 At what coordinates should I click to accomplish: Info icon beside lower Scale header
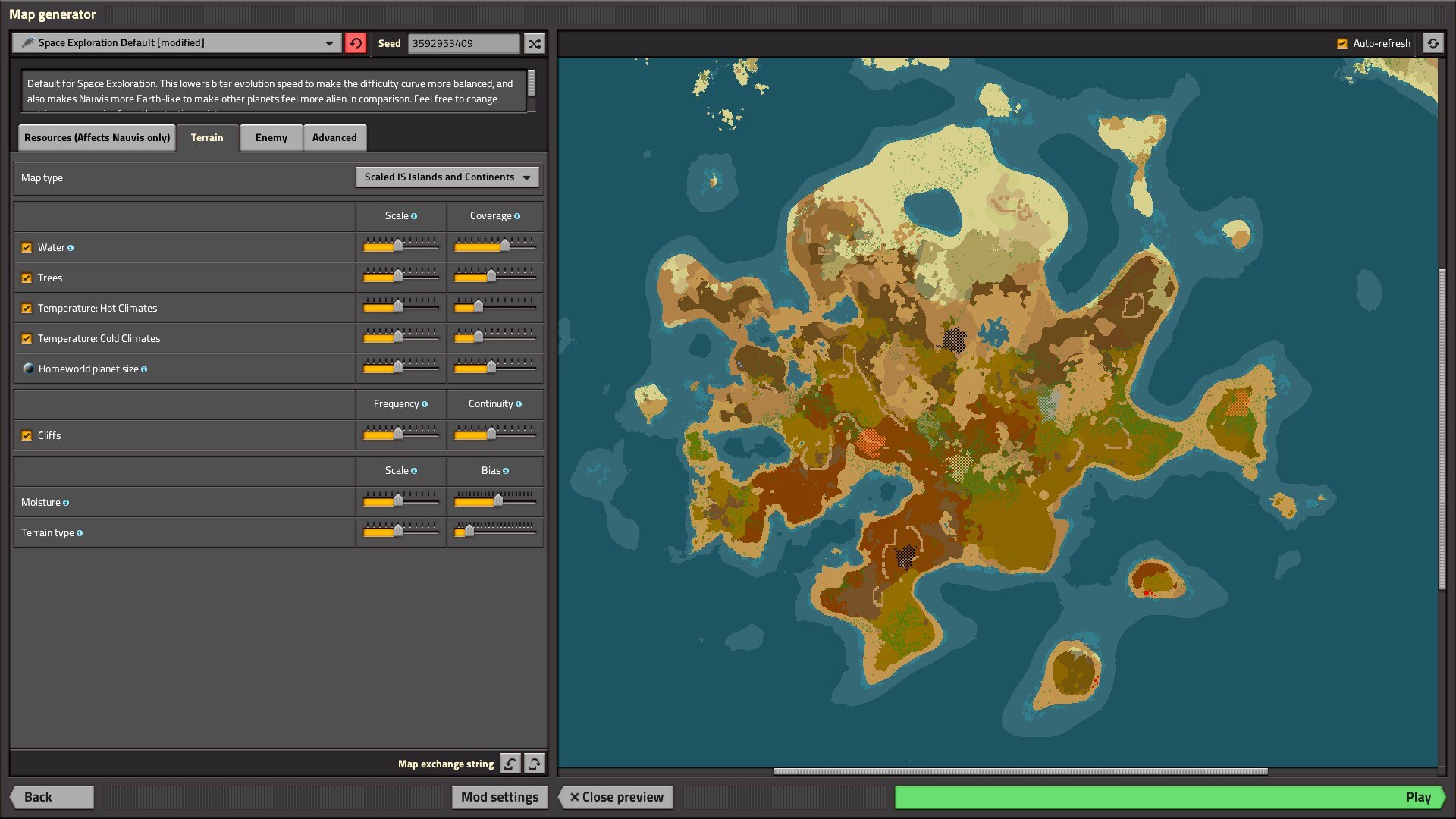tap(414, 471)
